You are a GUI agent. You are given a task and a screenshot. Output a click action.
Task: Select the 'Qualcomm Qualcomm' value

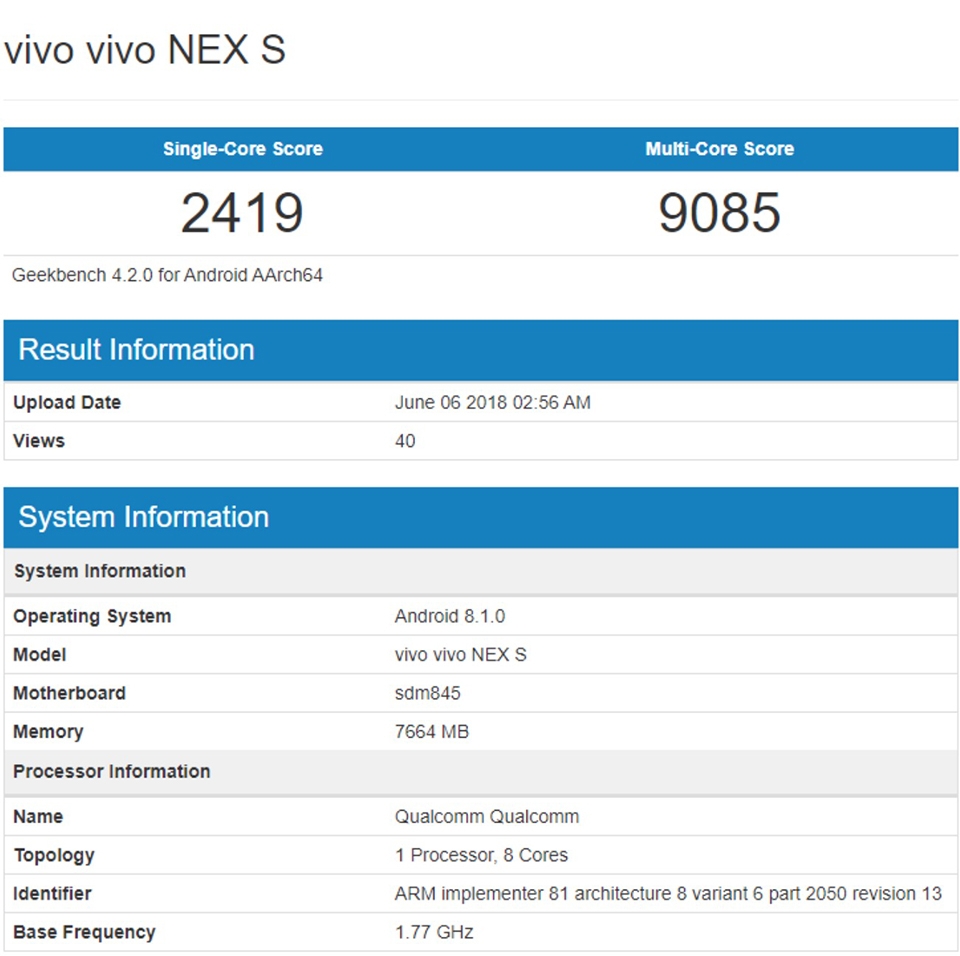(487, 817)
